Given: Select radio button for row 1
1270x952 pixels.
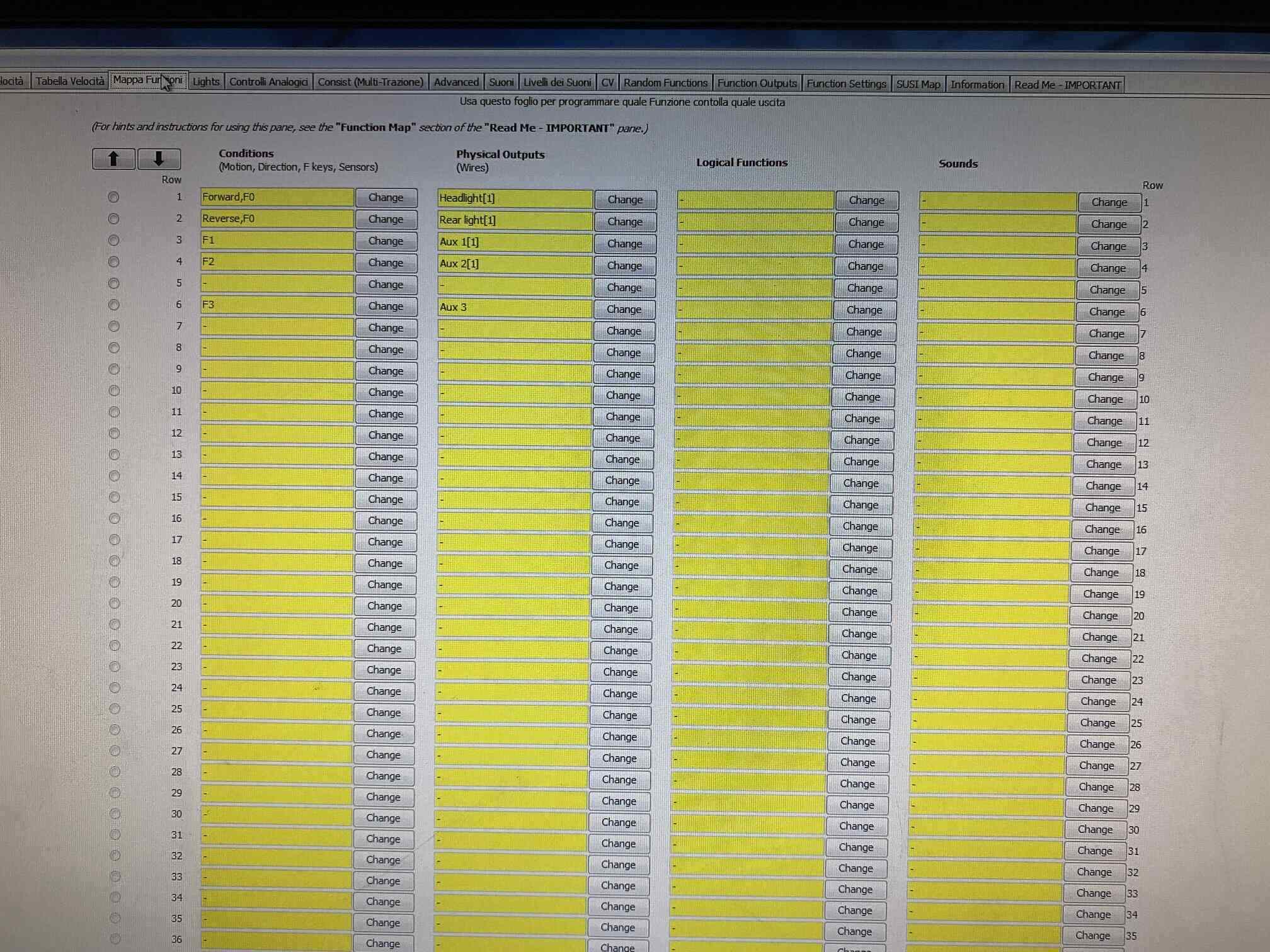Looking at the screenshot, I should point(113,197).
